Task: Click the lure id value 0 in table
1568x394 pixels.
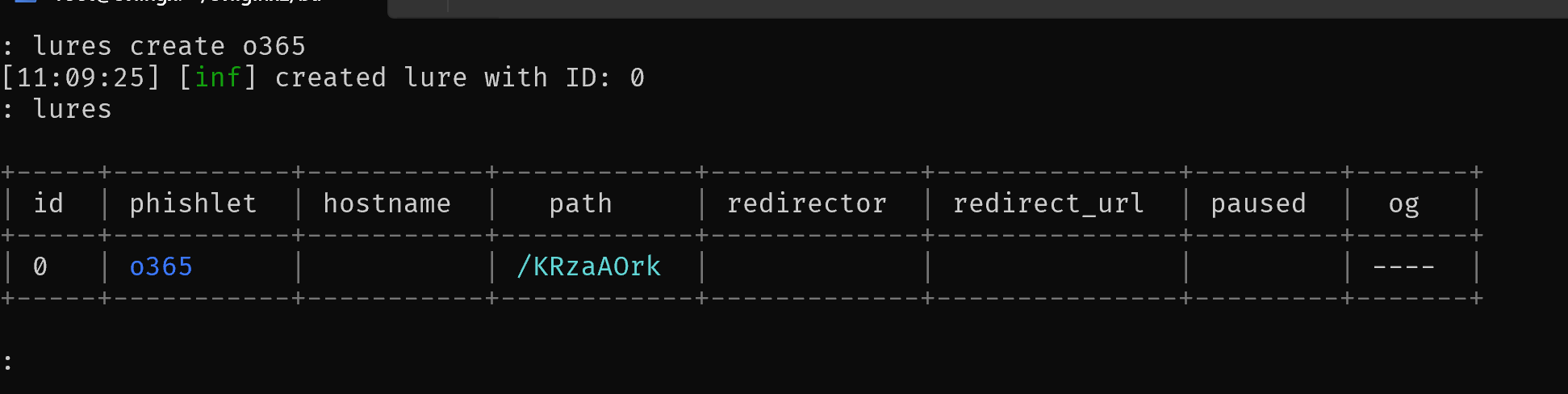Action: pos(40,266)
